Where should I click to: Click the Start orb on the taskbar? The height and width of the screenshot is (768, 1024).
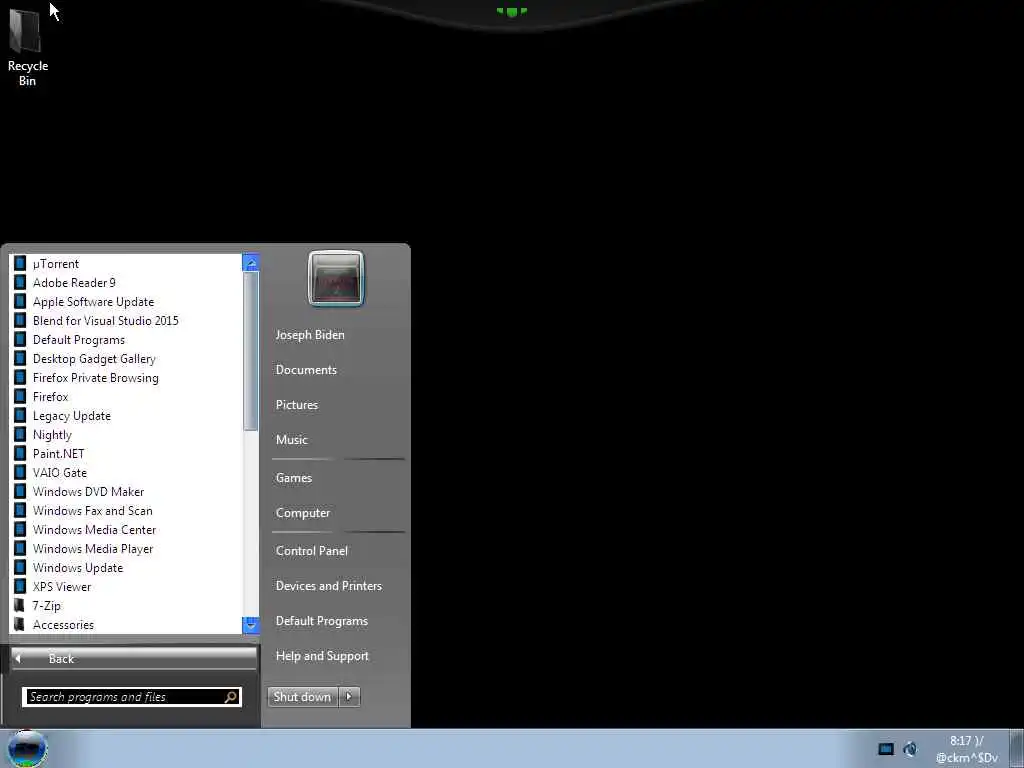tap(27, 749)
